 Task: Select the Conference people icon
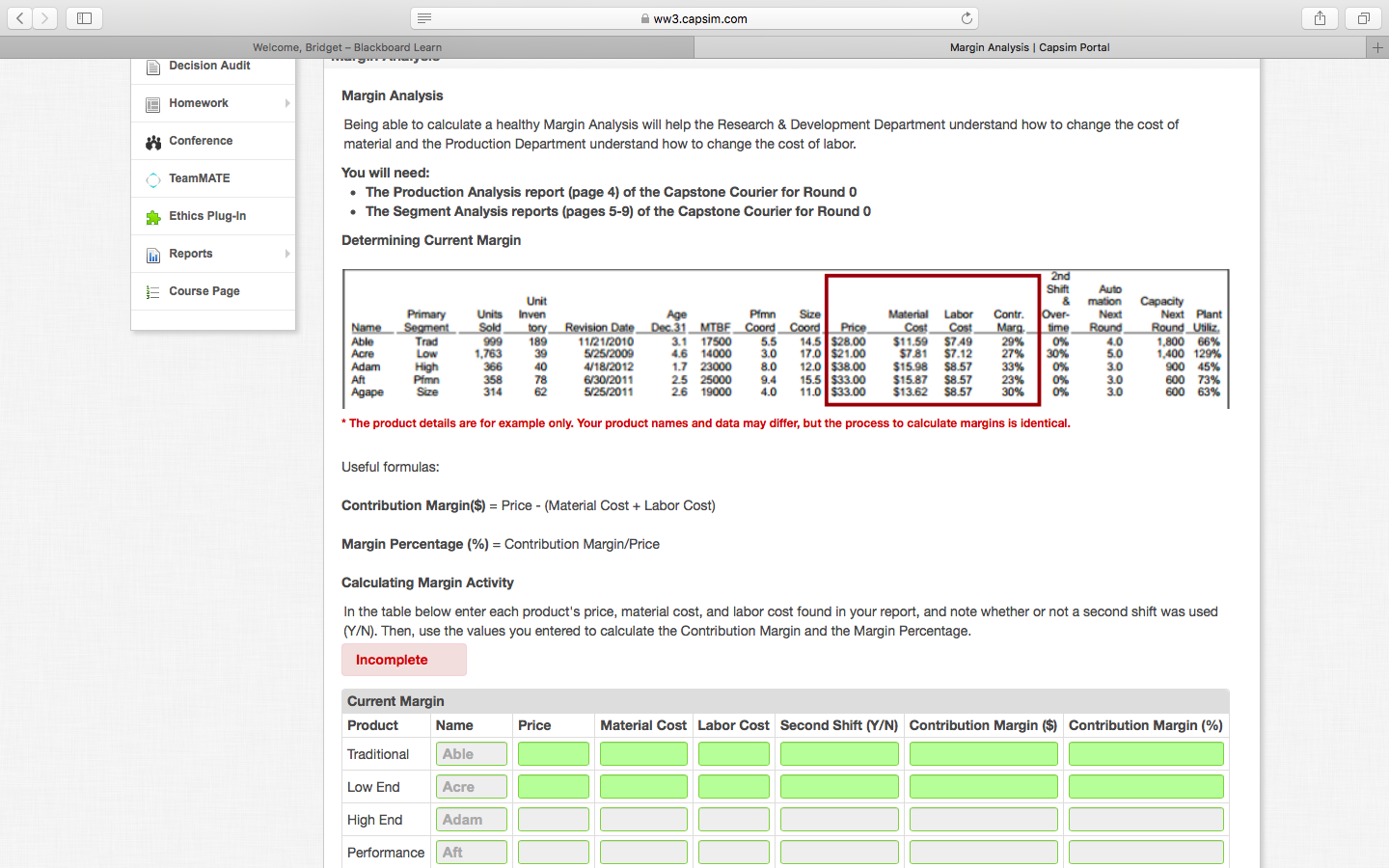click(153, 141)
